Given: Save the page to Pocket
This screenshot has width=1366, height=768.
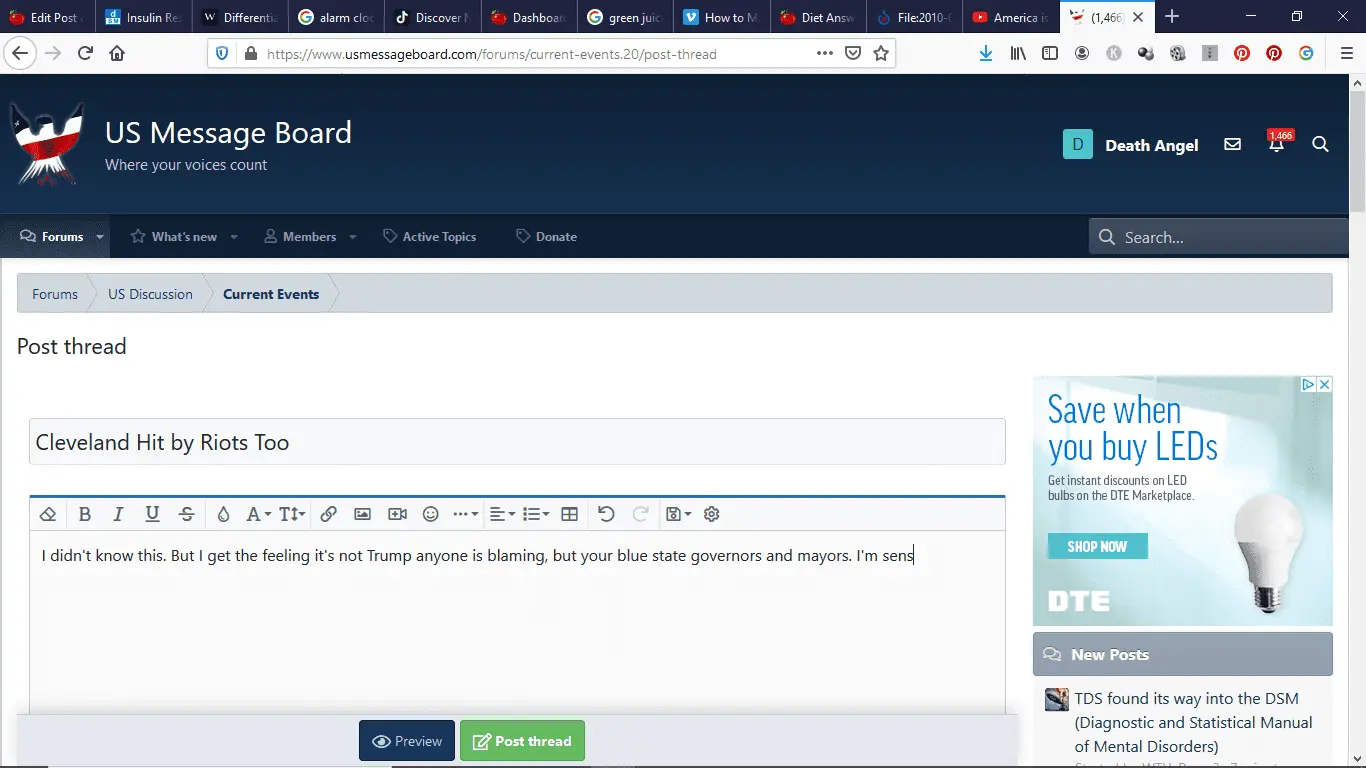Looking at the screenshot, I should 853,54.
